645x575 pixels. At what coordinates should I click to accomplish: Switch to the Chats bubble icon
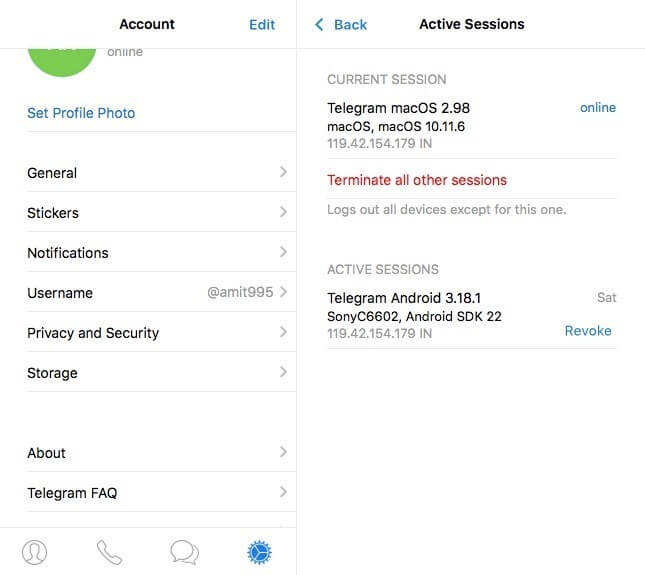tap(184, 552)
